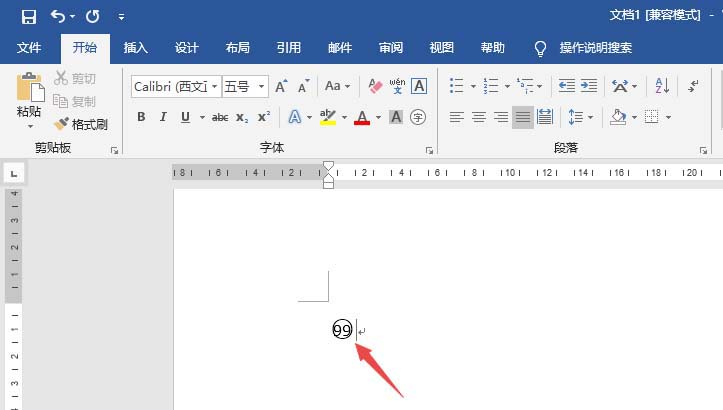Screen dimensions: 723x410
Task: Switch to the 设计 (Design) tab
Action: pyautogui.click(x=187, y=48)
